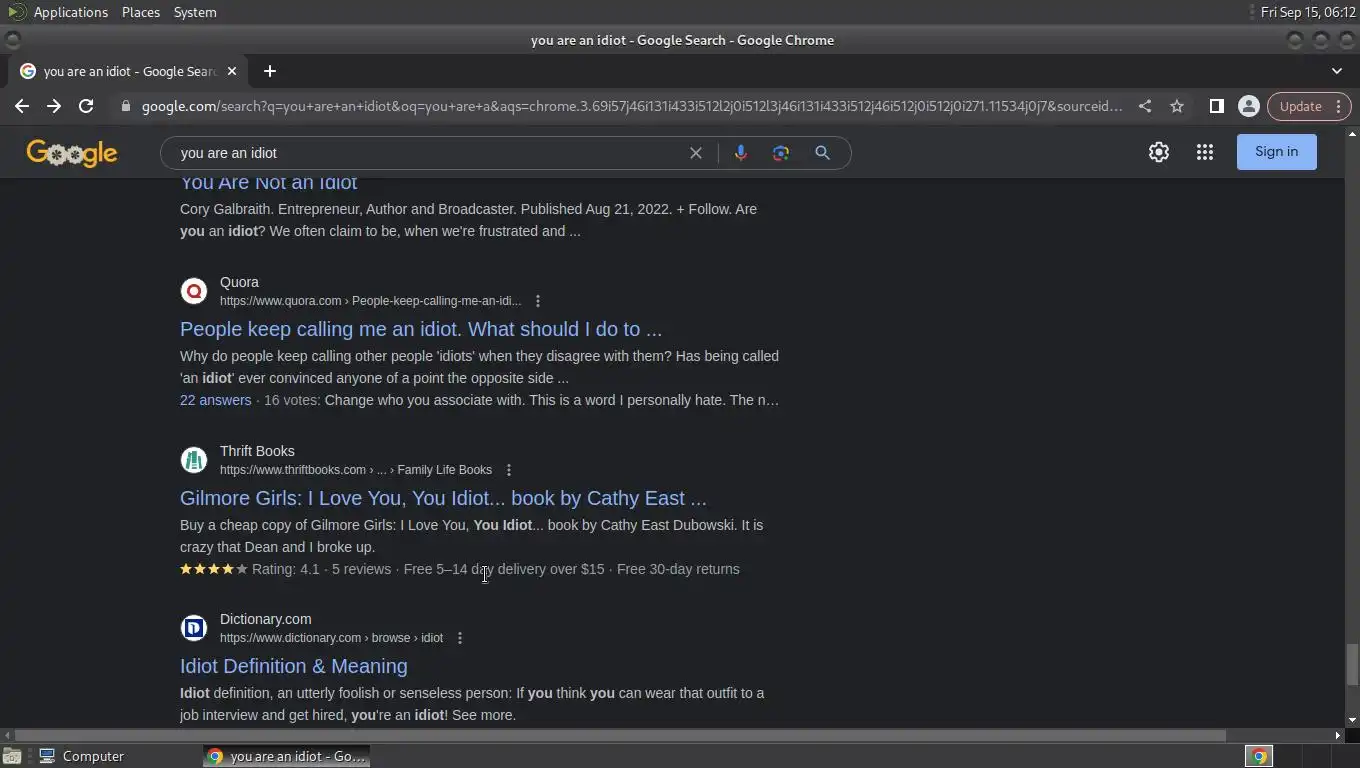Viewport: 1360px width, 768px height.
Task: Click the horizontal scrollbar at bottom
Action: coord(620,735)
